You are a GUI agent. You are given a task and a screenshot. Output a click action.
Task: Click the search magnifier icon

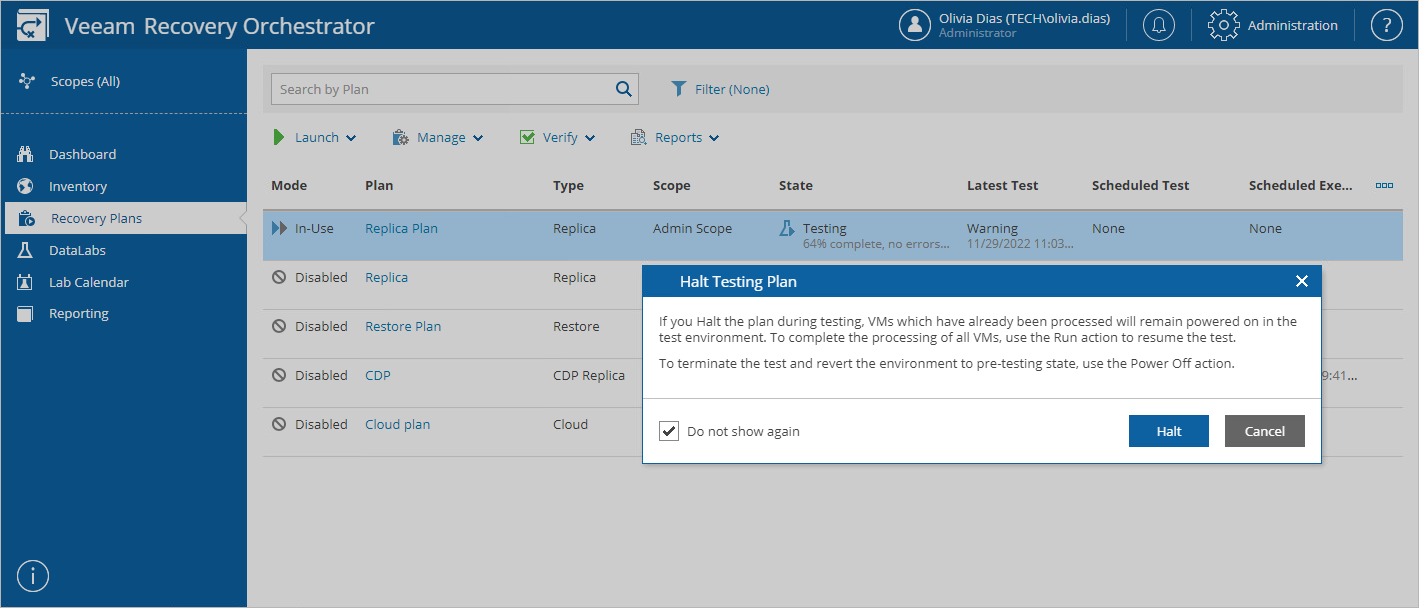[x=623, y=88]
